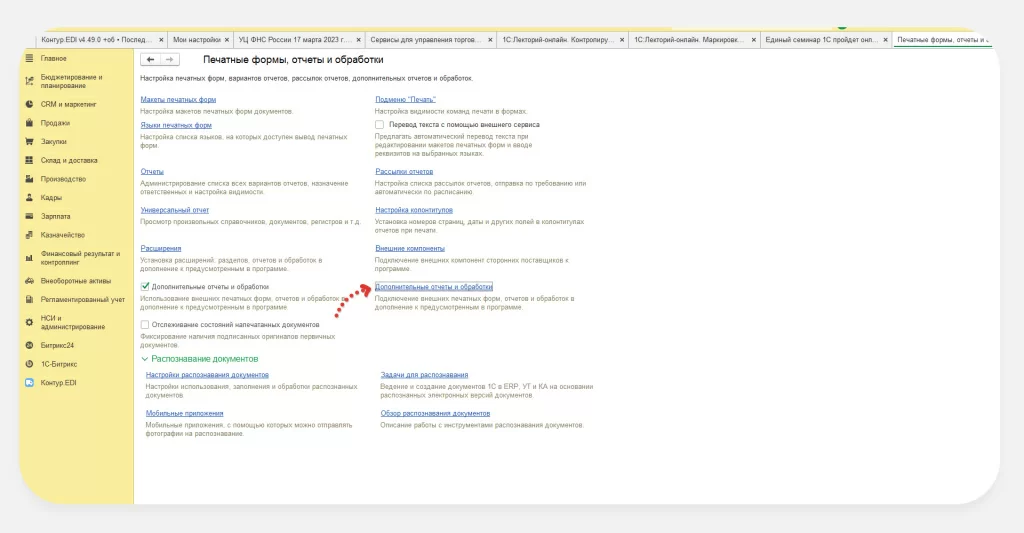The width and height of the screenshot is (1024, 533).
Task: Open the Контур.EDI sidebar icon
Action: (30, 383)
